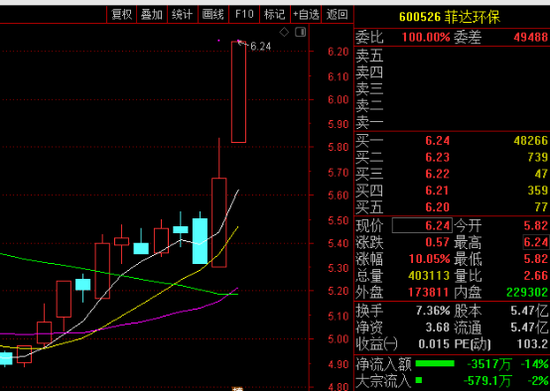Select the 收益(一) 0.015 value

point(434,344)
